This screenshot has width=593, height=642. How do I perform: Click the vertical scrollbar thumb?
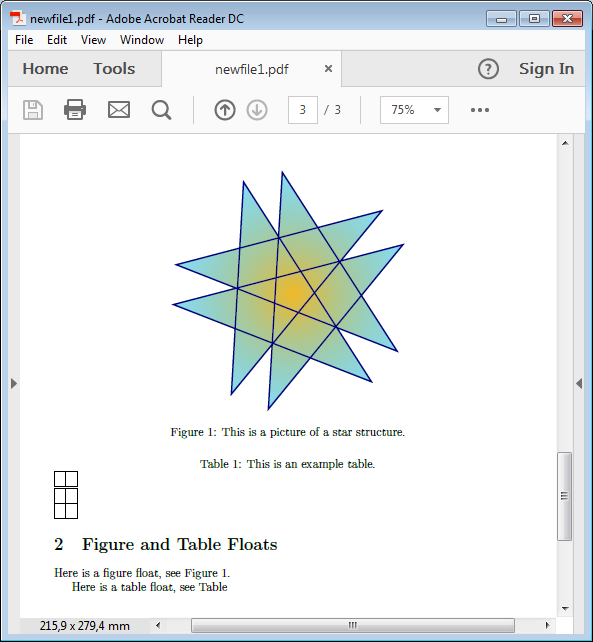coord(565,496)
